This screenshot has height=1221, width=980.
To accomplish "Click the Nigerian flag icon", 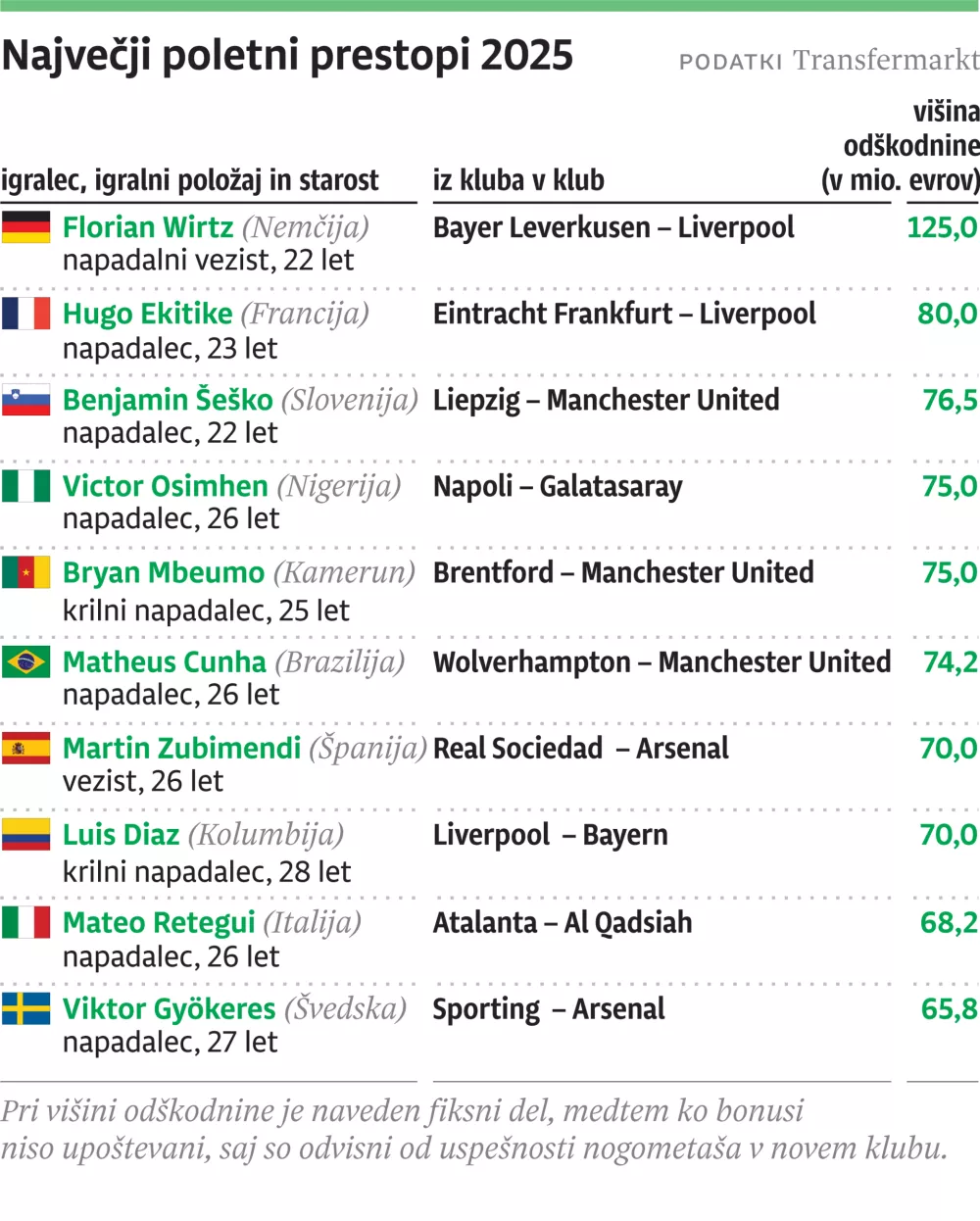I will (25, 486).
